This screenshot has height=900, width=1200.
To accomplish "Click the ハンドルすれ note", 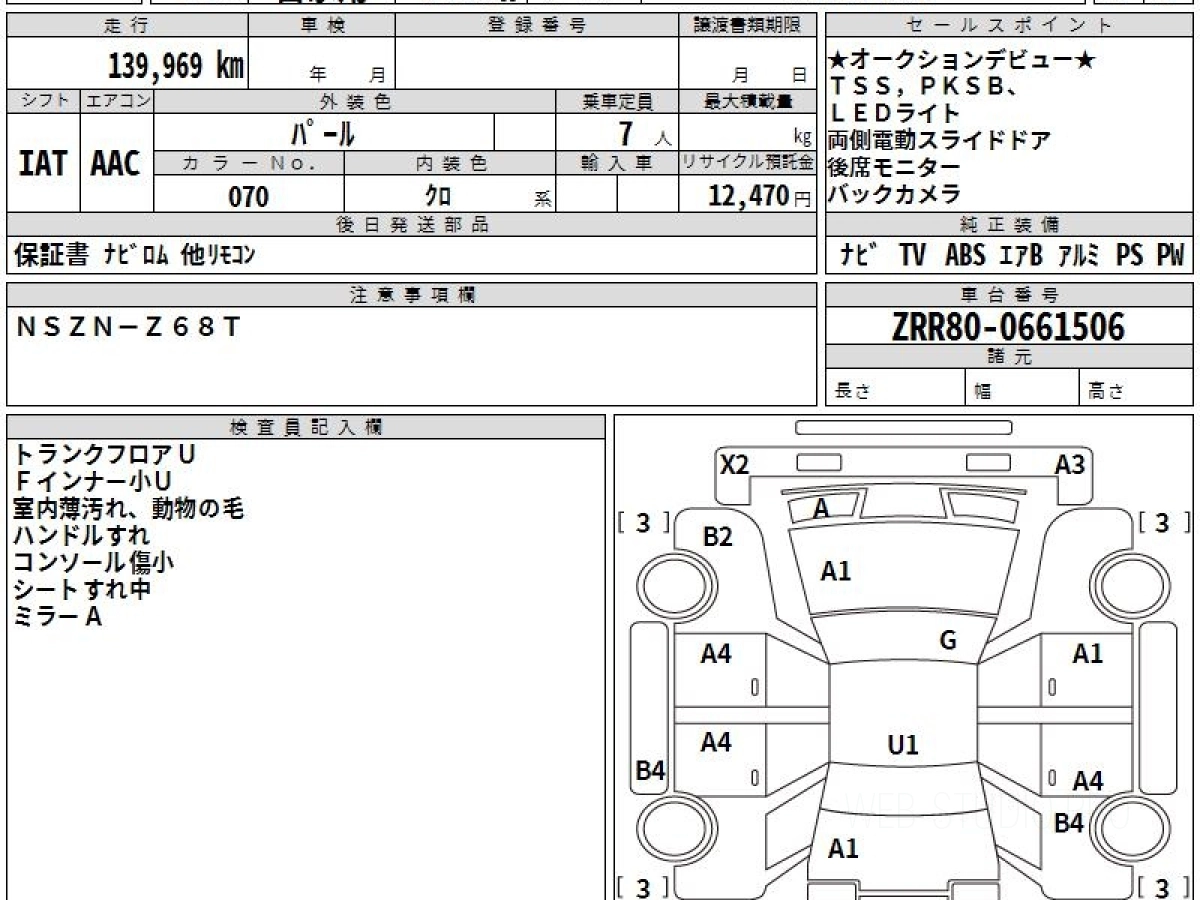I will tap(82, 535).
